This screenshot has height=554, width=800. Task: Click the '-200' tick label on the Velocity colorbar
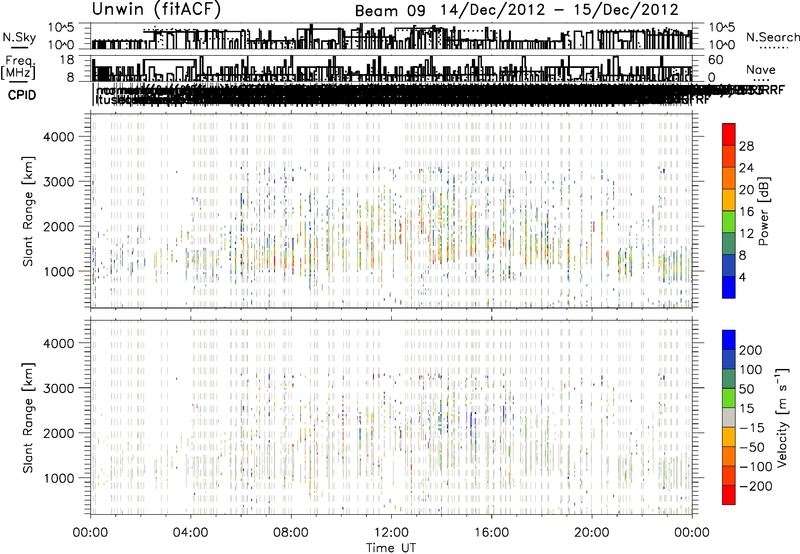[756, 486]
